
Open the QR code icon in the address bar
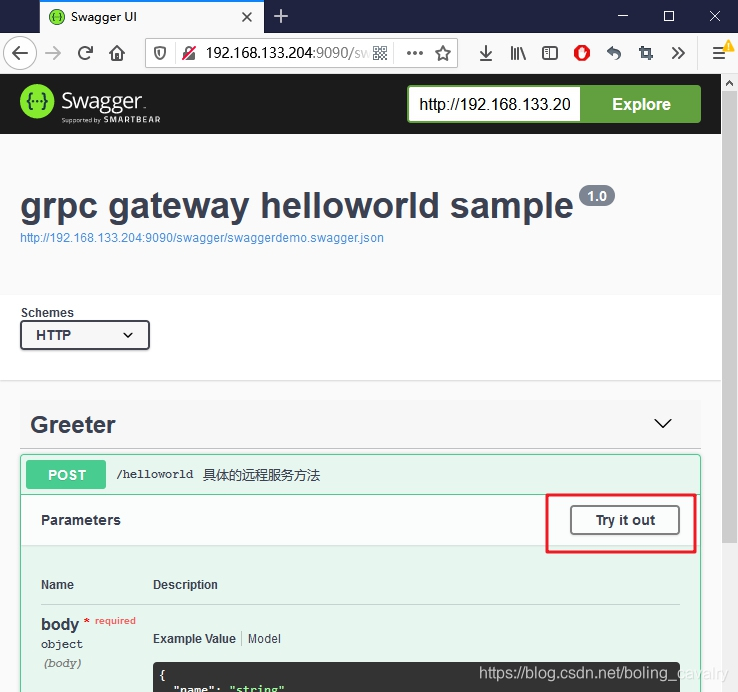[380, 53]
